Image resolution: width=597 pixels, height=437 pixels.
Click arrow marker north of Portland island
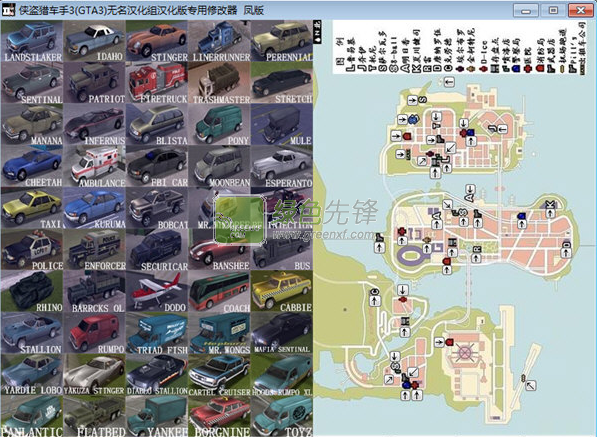click(x=449, y=81)
